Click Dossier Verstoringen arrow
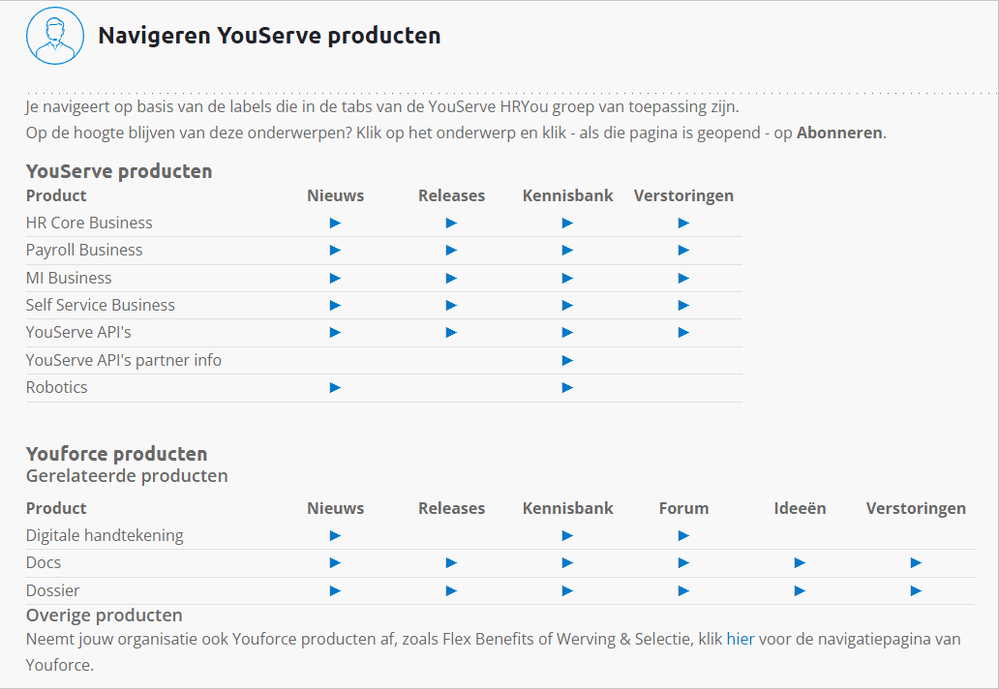 click(x=915, y=591)
